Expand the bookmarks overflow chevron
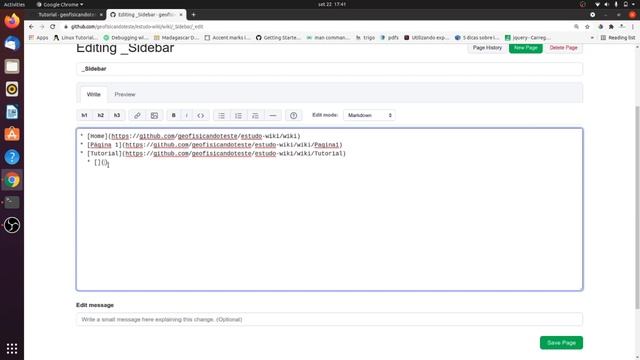This screenshot has height=360, width=640. [x=592, y=38]
